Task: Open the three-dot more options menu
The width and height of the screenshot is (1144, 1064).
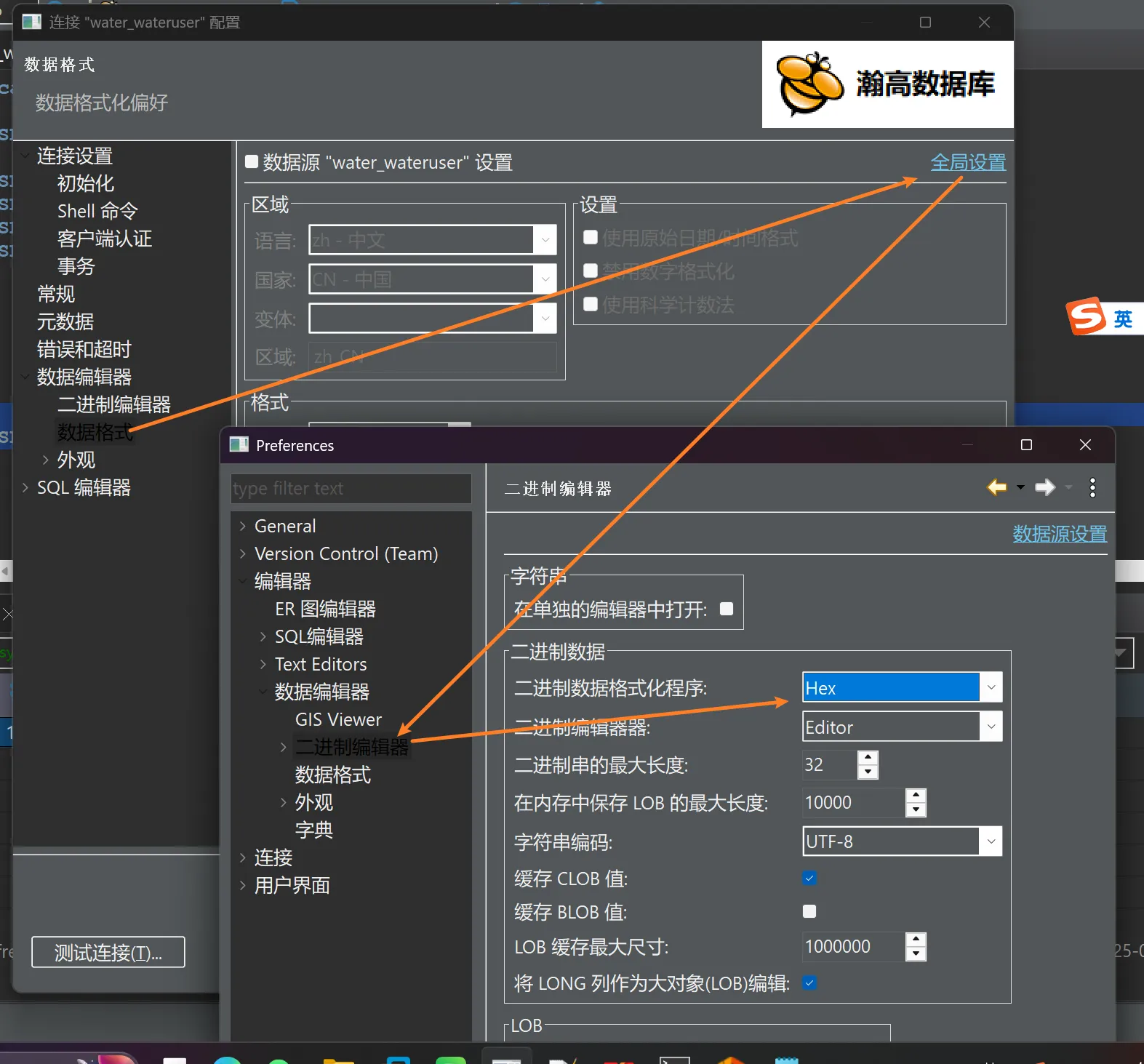Action: pos(1092,487)
